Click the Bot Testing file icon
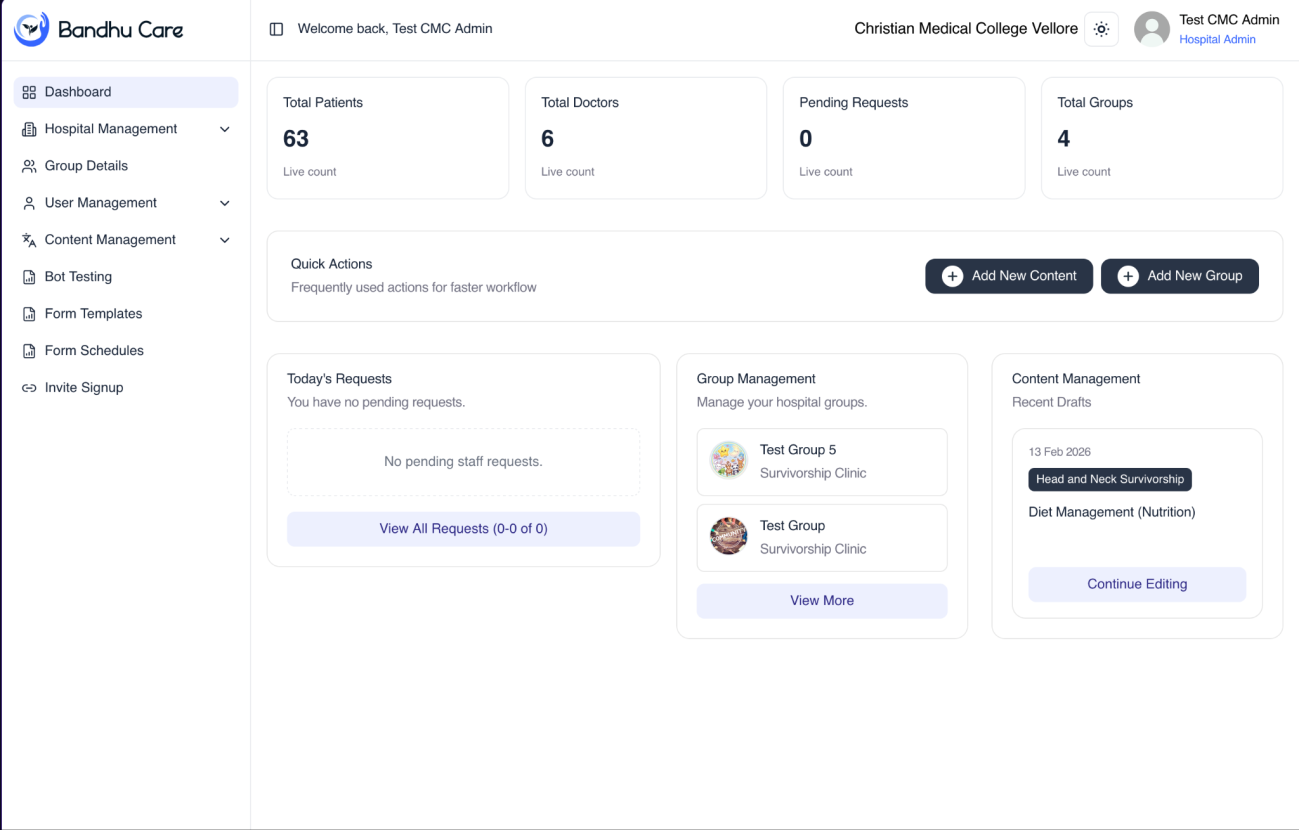The image size is (1299, 830). tap(29, 277)
